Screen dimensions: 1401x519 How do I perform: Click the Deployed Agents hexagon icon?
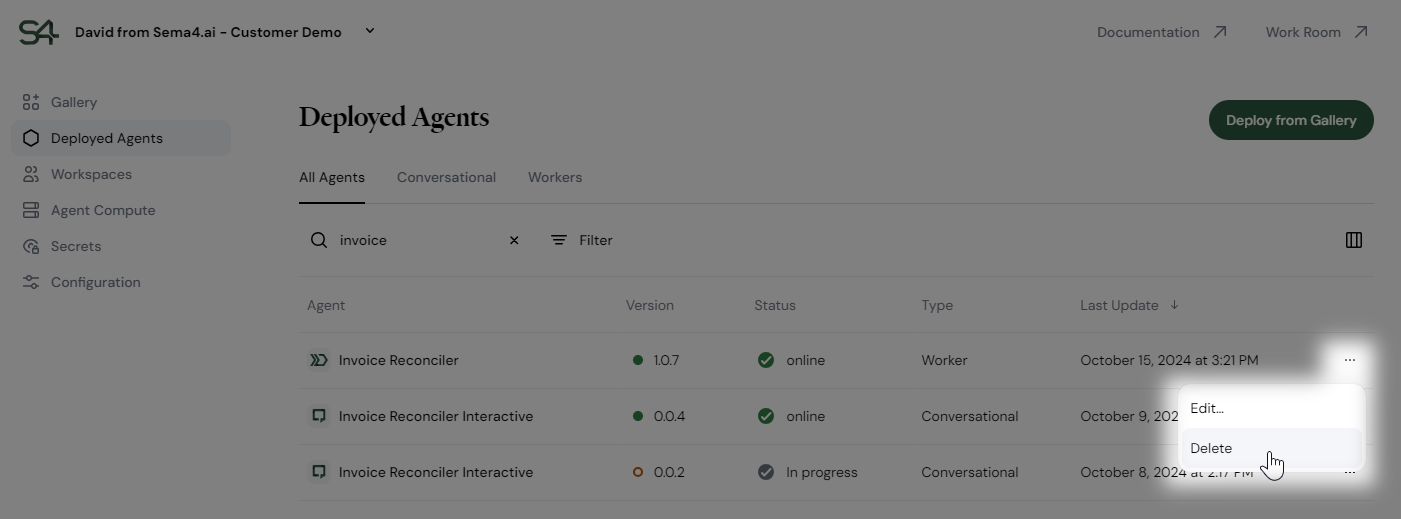31,138
